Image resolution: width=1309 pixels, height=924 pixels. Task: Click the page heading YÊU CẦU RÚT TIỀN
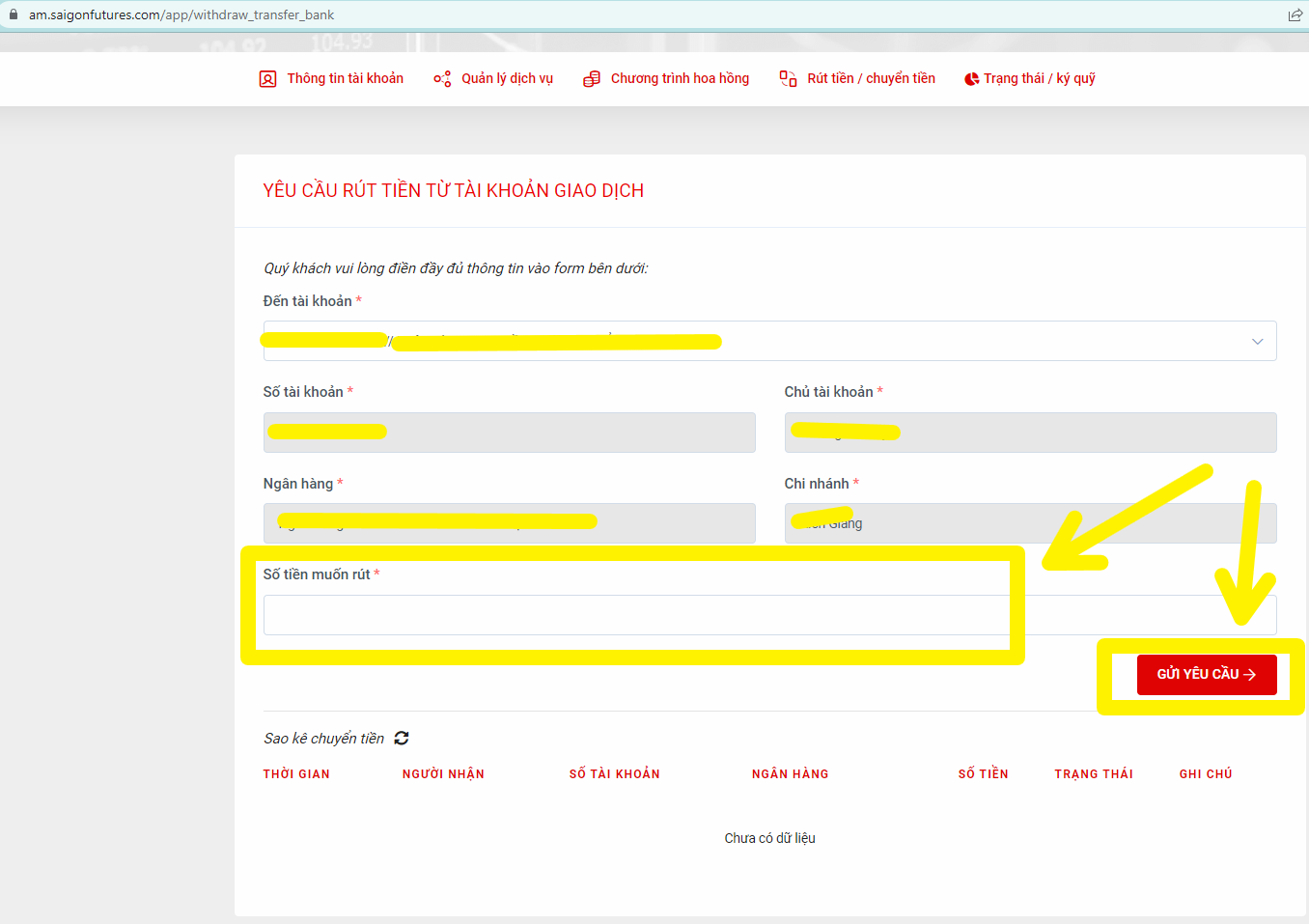[x=454, y=190]
